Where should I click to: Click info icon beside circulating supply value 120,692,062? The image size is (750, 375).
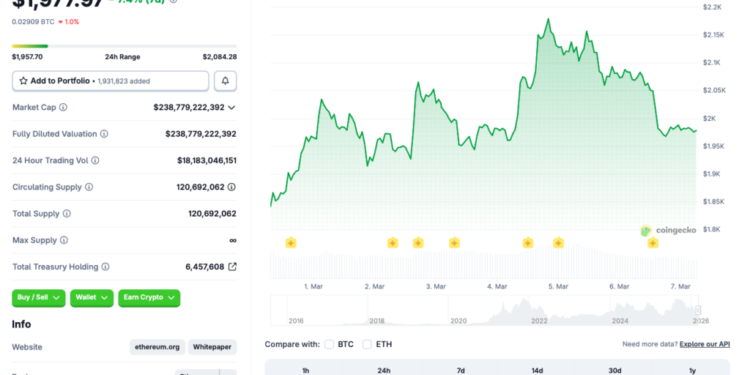[x=232, y=187]
